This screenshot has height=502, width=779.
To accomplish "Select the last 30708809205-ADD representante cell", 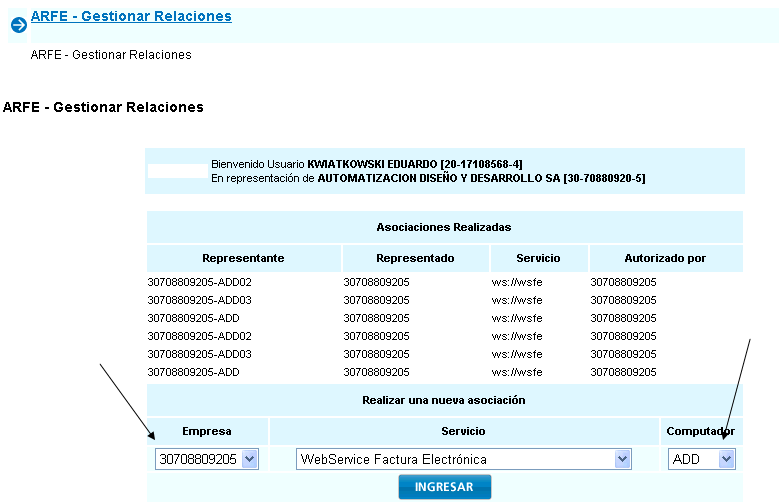I will (193, 372).
